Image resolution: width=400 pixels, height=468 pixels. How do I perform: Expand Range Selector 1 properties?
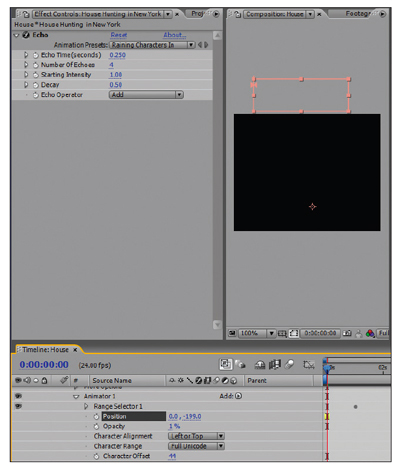point(86,406)
